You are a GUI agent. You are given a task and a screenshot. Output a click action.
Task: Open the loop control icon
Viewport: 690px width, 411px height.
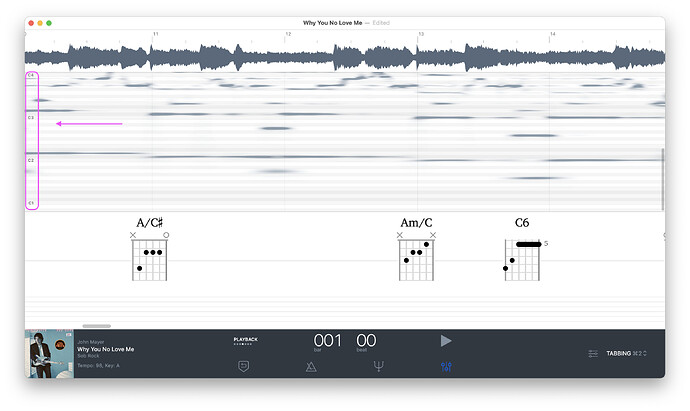243,367
